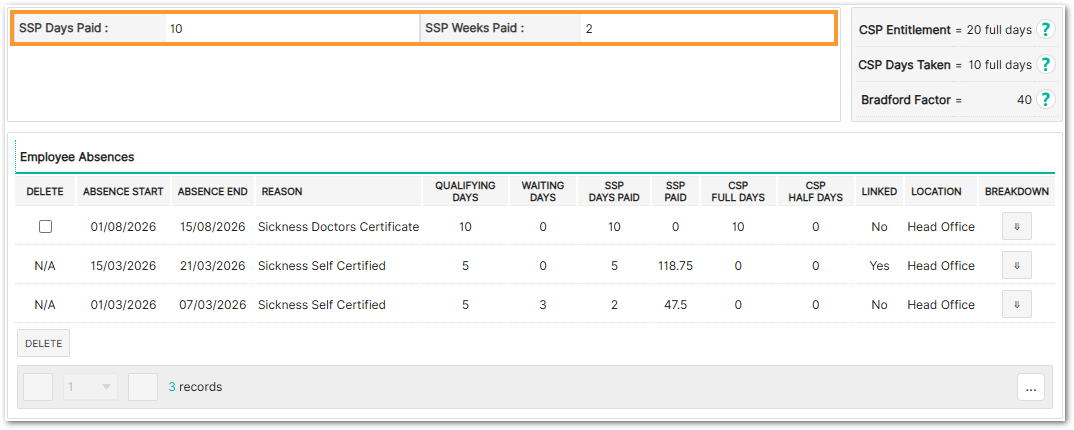This screenshot has width=1074, height=430.
Task: Open the ellipsis options button
Action: (x=1031, y=387)
